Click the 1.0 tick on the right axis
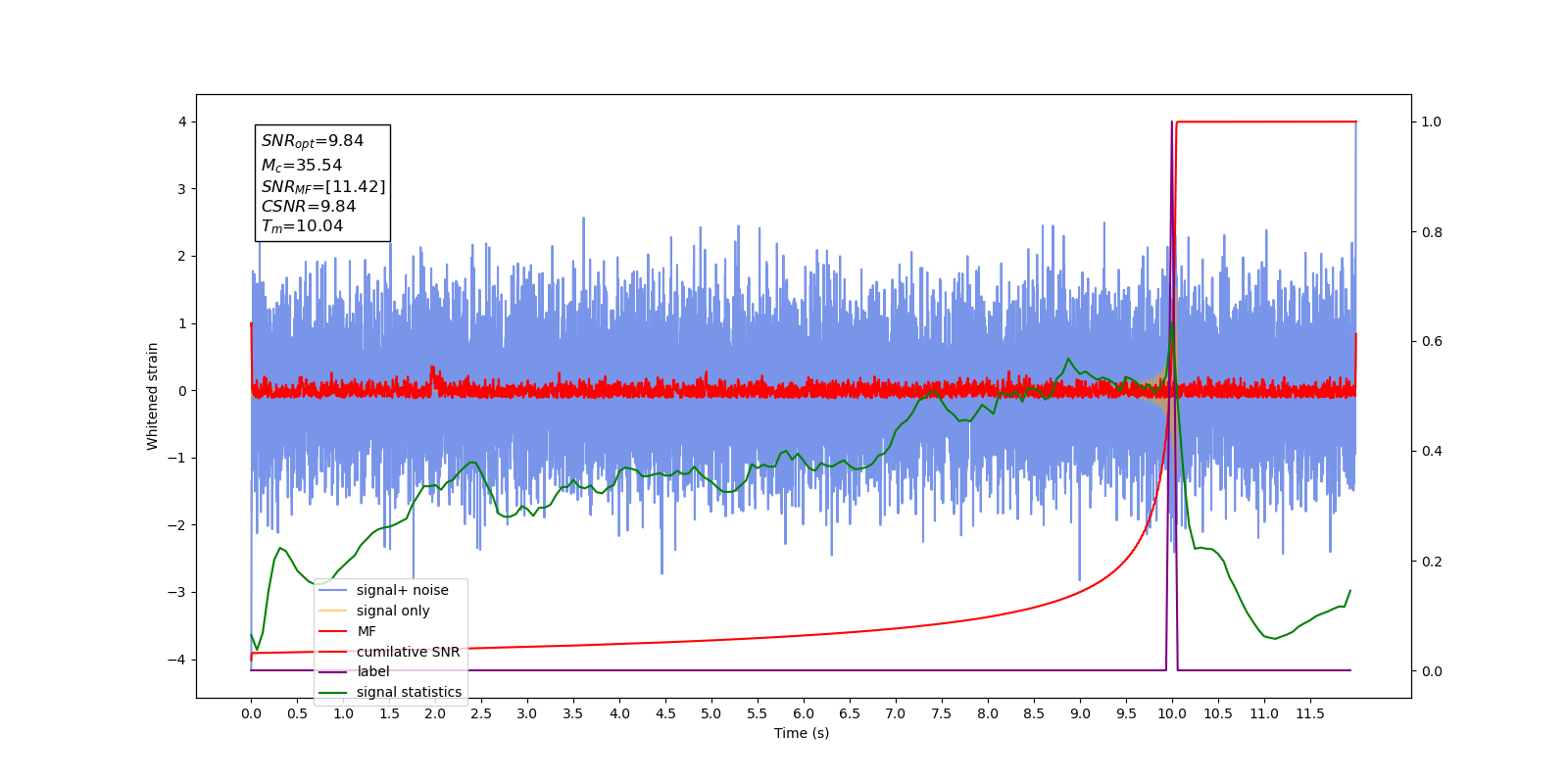1568x784 pixels. 1432,122
